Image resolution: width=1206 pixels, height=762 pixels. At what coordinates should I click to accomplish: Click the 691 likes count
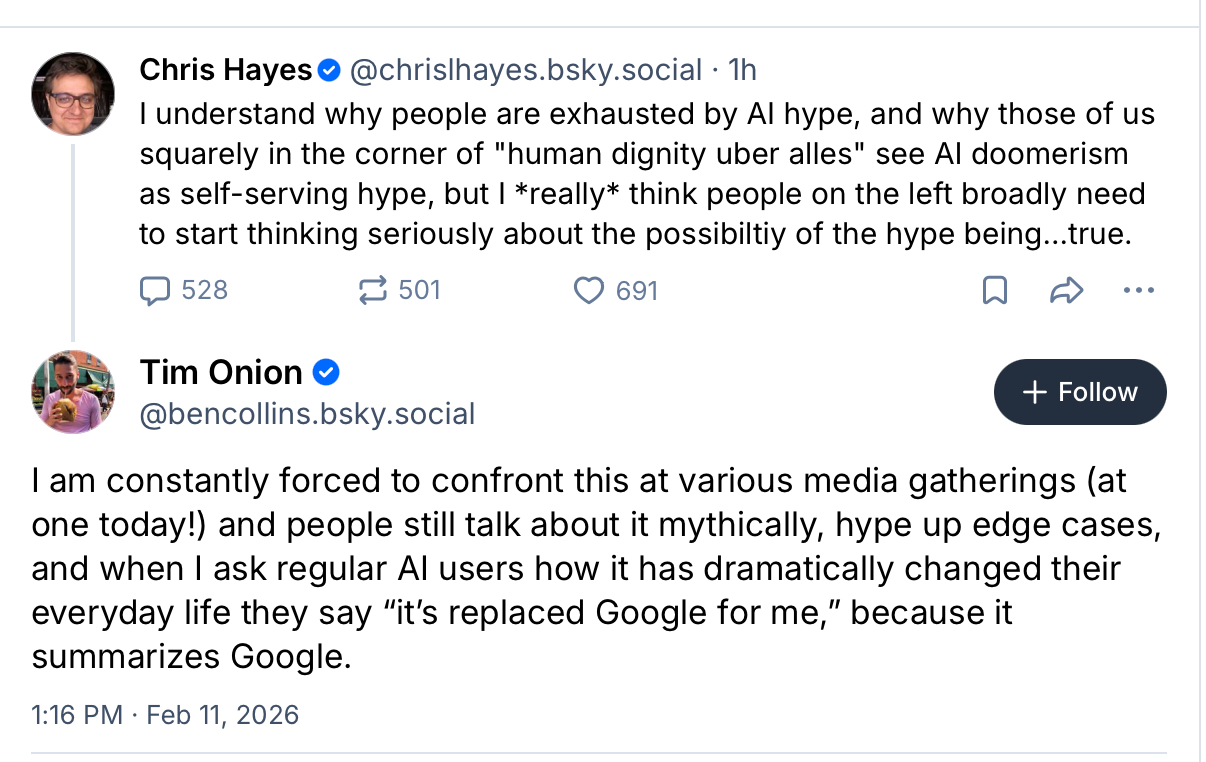(x=637, y=291)
